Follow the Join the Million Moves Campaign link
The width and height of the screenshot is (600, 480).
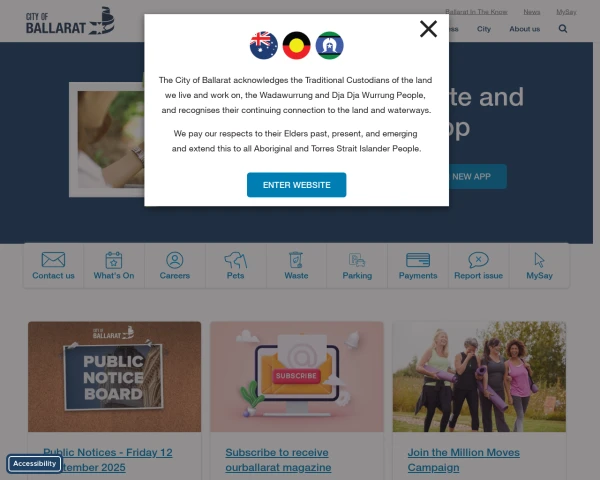[x=463, y=460]
